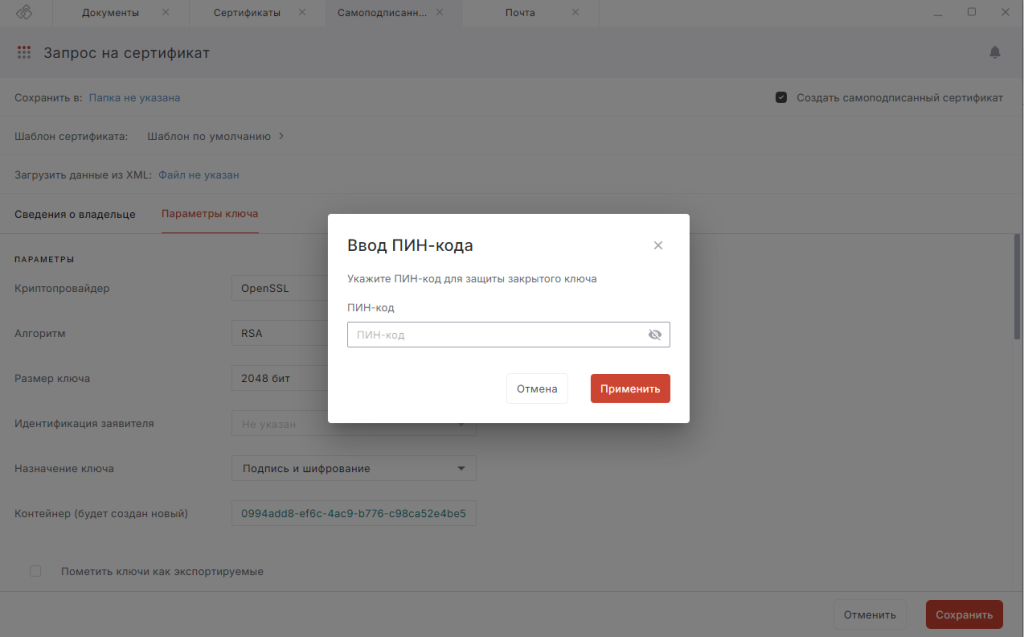Click the Файл не указан link
This screenshot has height=637, width=1024.
pos(199,174)
